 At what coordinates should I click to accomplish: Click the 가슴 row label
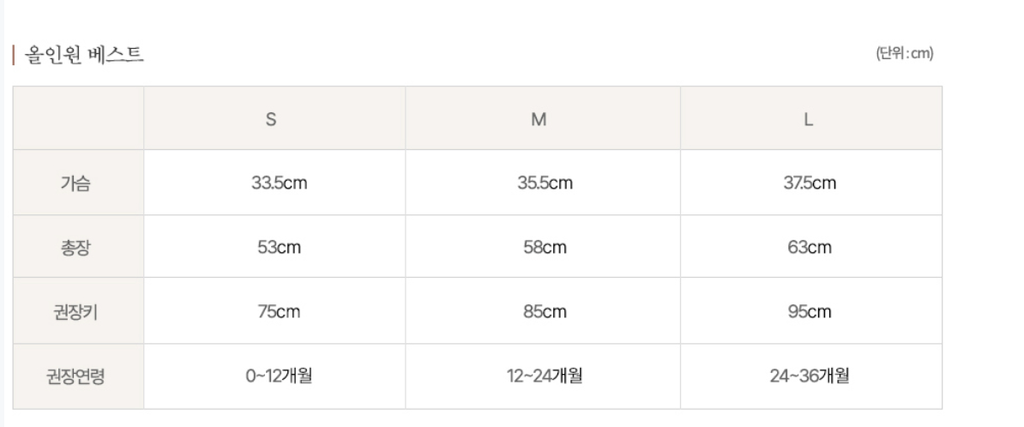coord(76,183)
